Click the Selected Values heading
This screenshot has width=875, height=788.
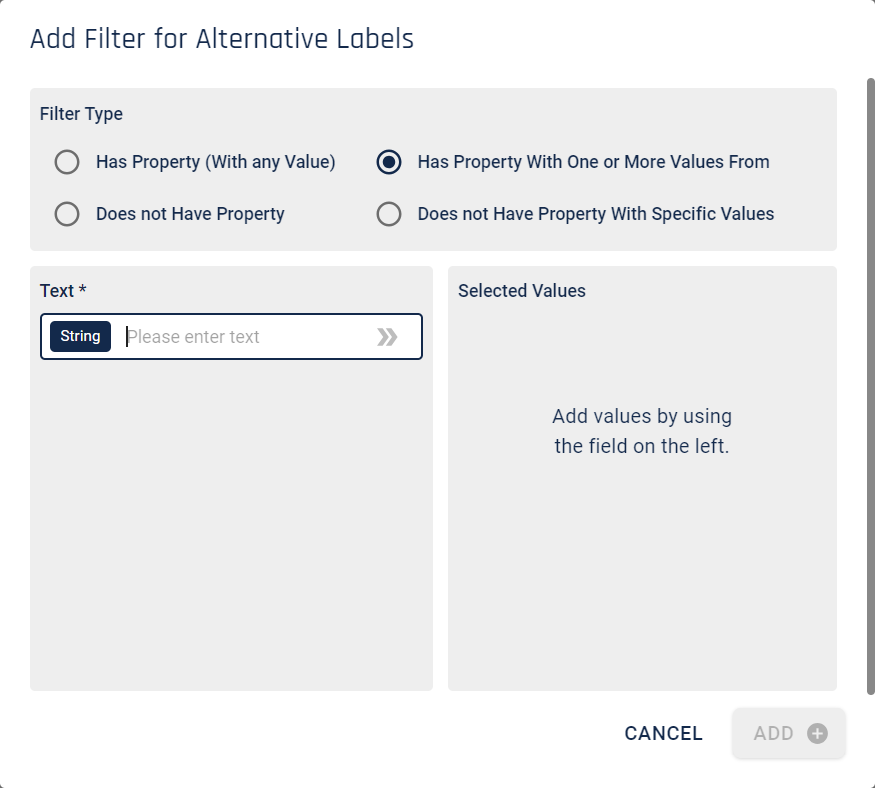[522, 291]
